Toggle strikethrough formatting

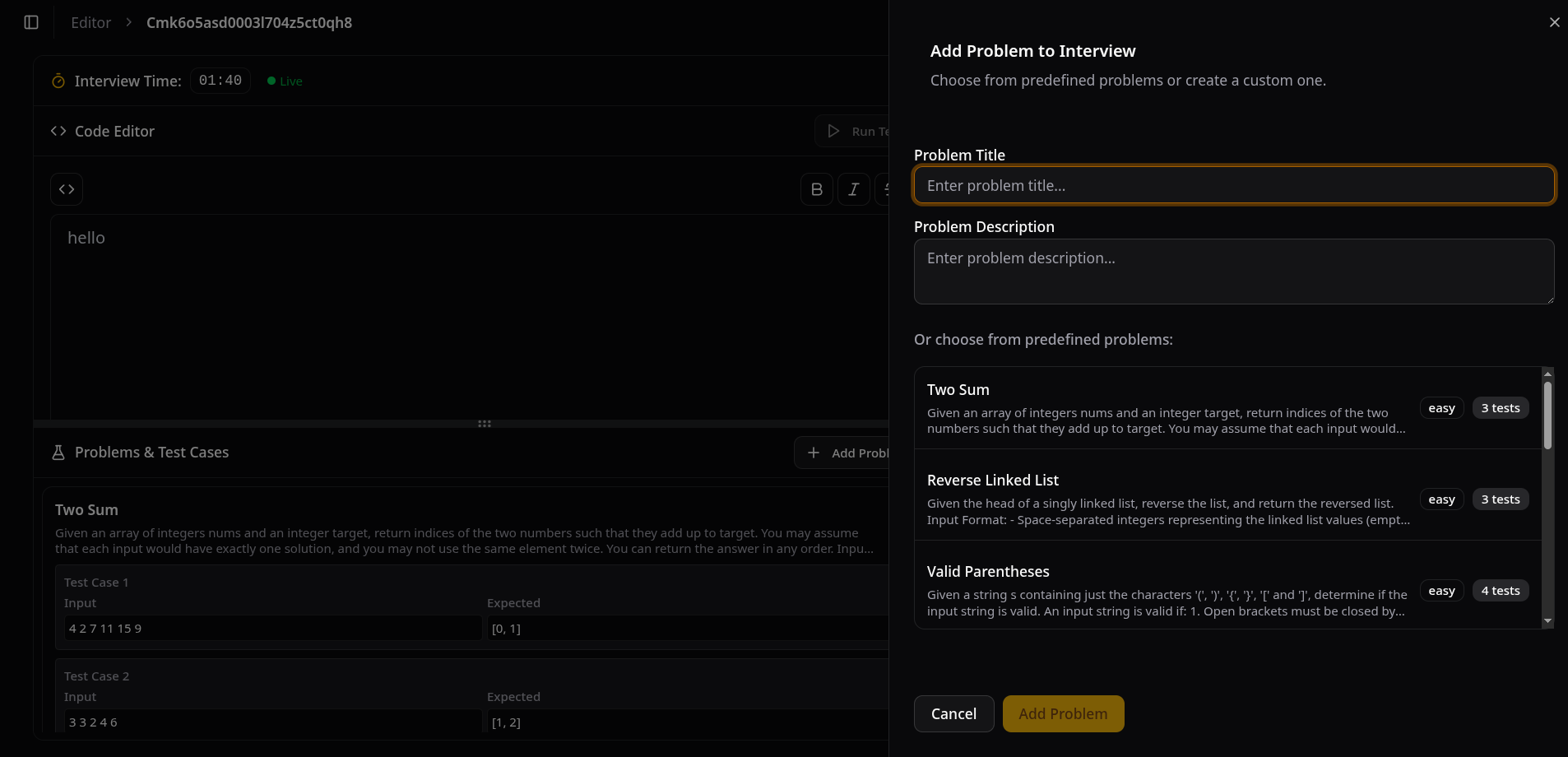click(889, 188)
